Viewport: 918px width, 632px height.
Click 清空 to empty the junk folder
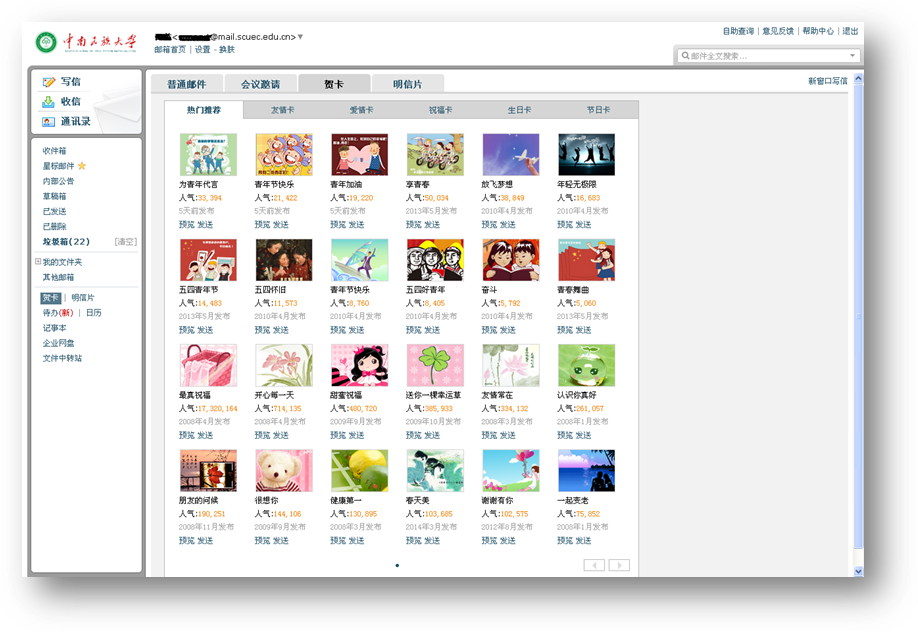click(126, 242)
